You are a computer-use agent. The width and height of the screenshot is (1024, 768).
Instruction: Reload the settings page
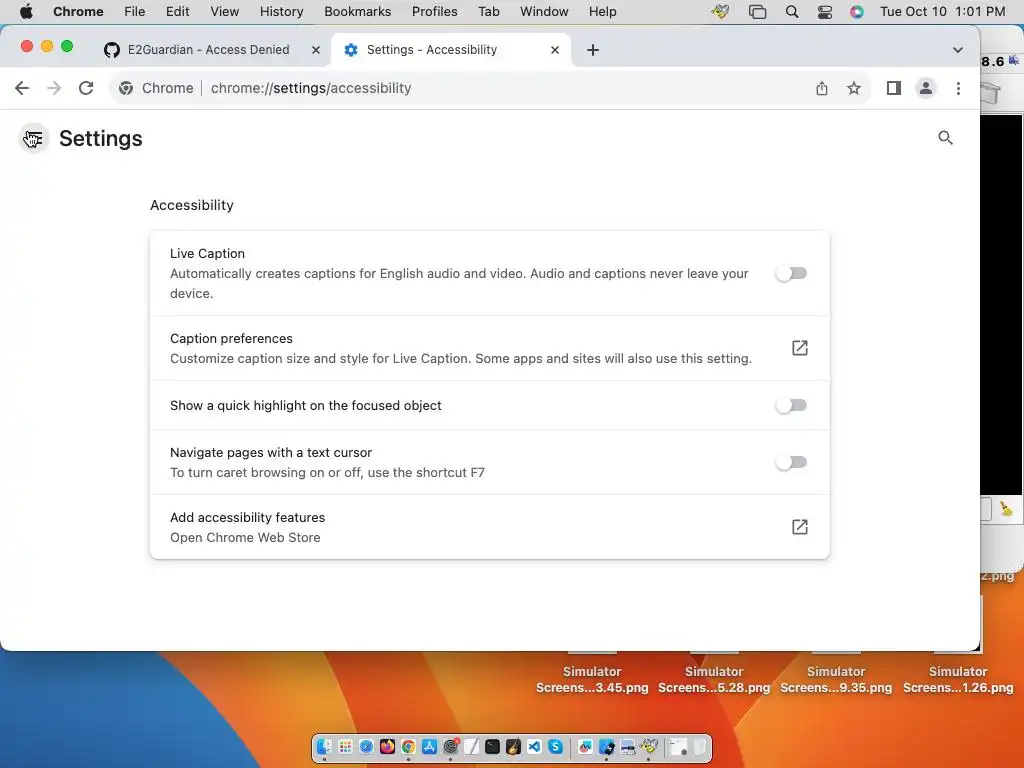point(86,88)
